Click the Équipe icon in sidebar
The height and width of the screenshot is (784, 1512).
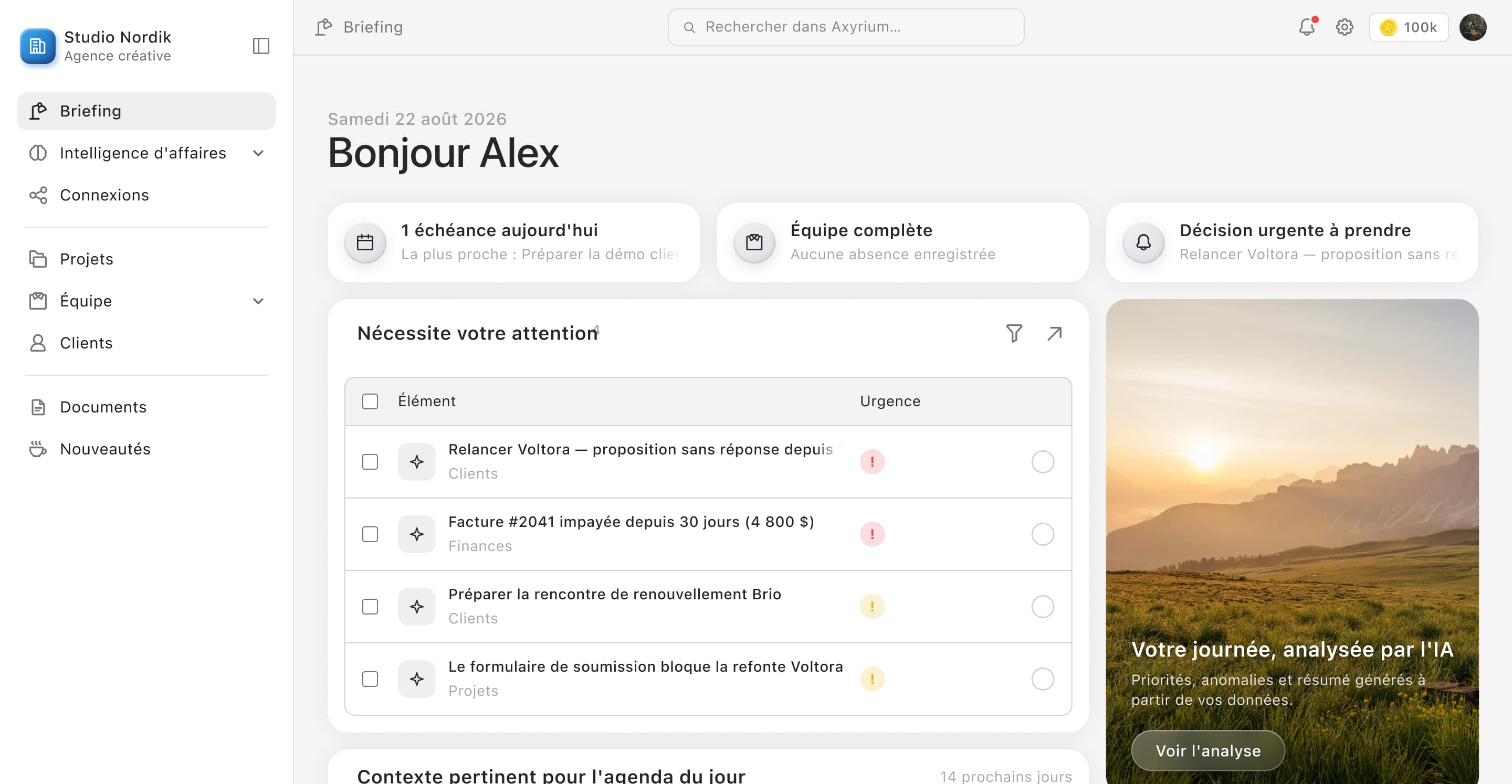pyautogui.click(x=38, y=301)
